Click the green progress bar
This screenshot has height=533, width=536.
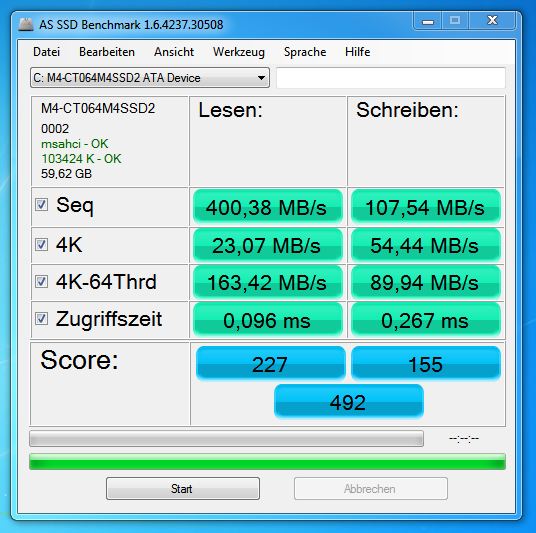tap(267, 462)
